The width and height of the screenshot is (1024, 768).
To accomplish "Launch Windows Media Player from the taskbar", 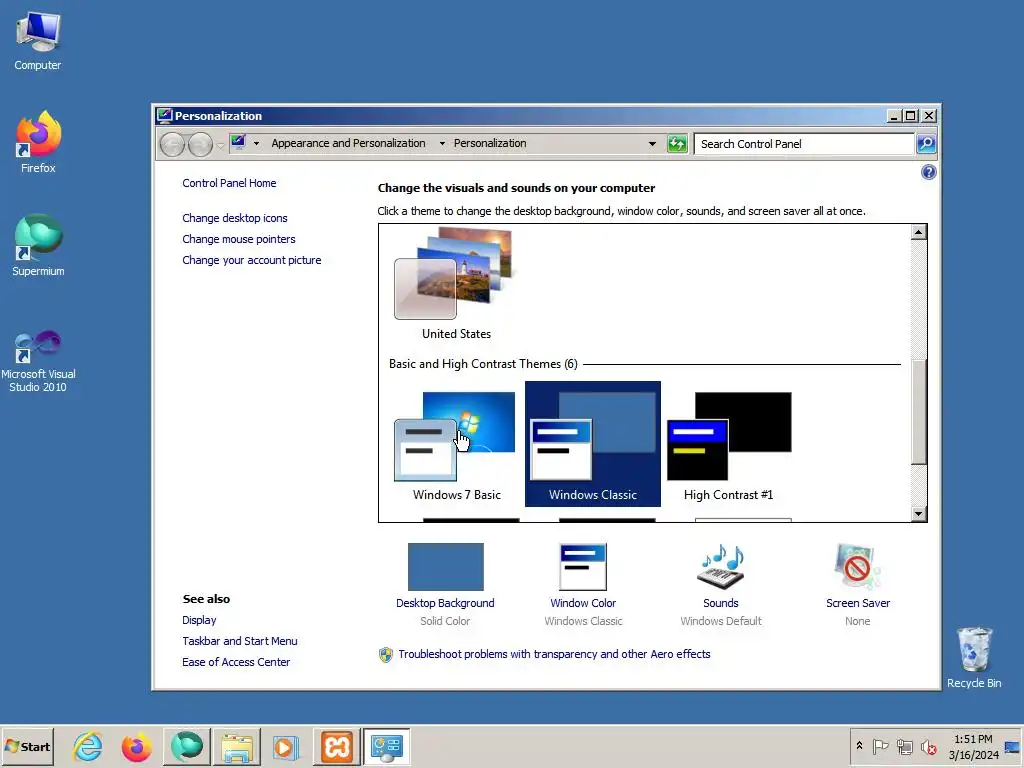I will coord(285,746).
